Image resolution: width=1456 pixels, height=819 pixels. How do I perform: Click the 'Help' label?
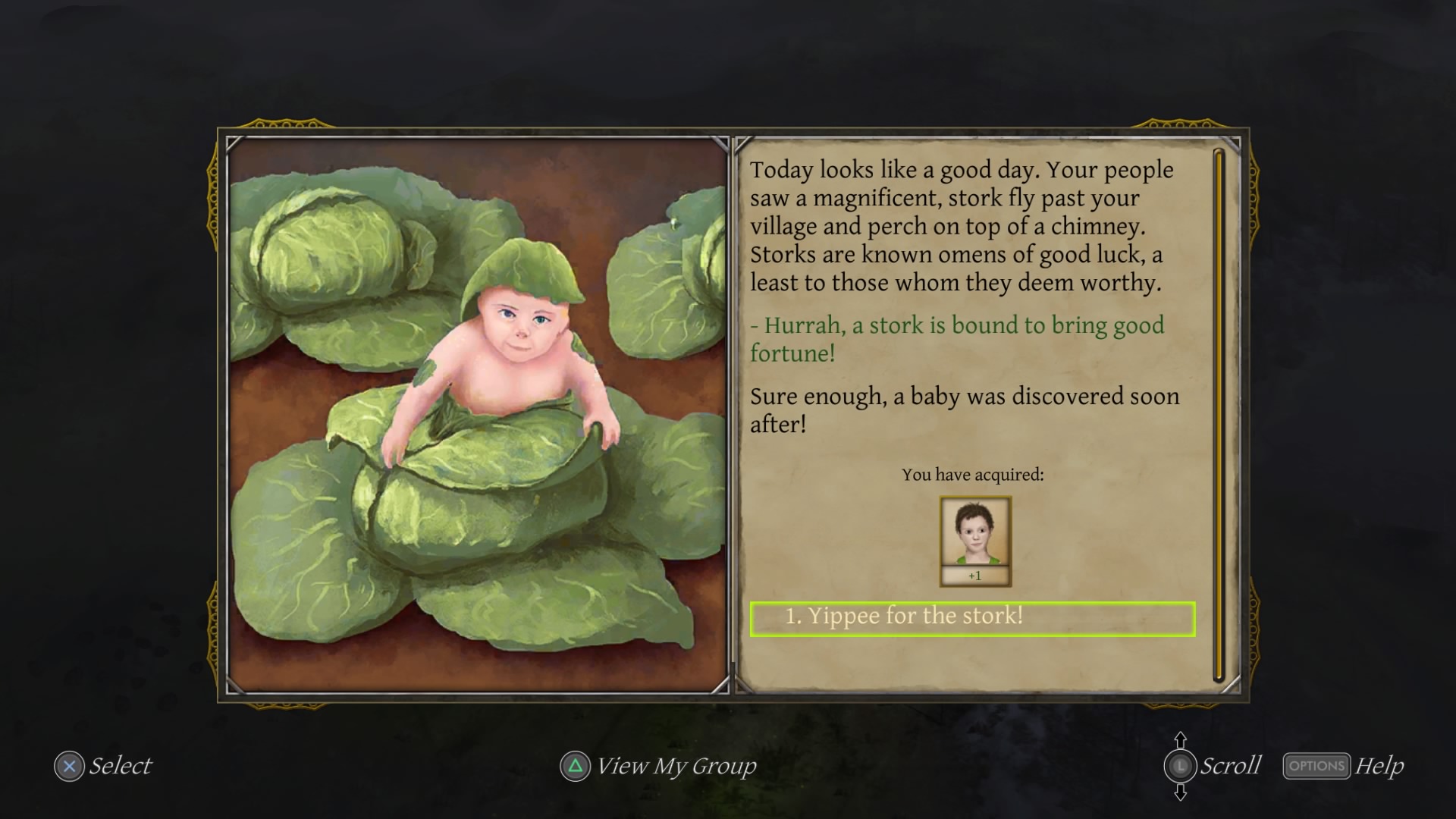tap(1379, 766)
